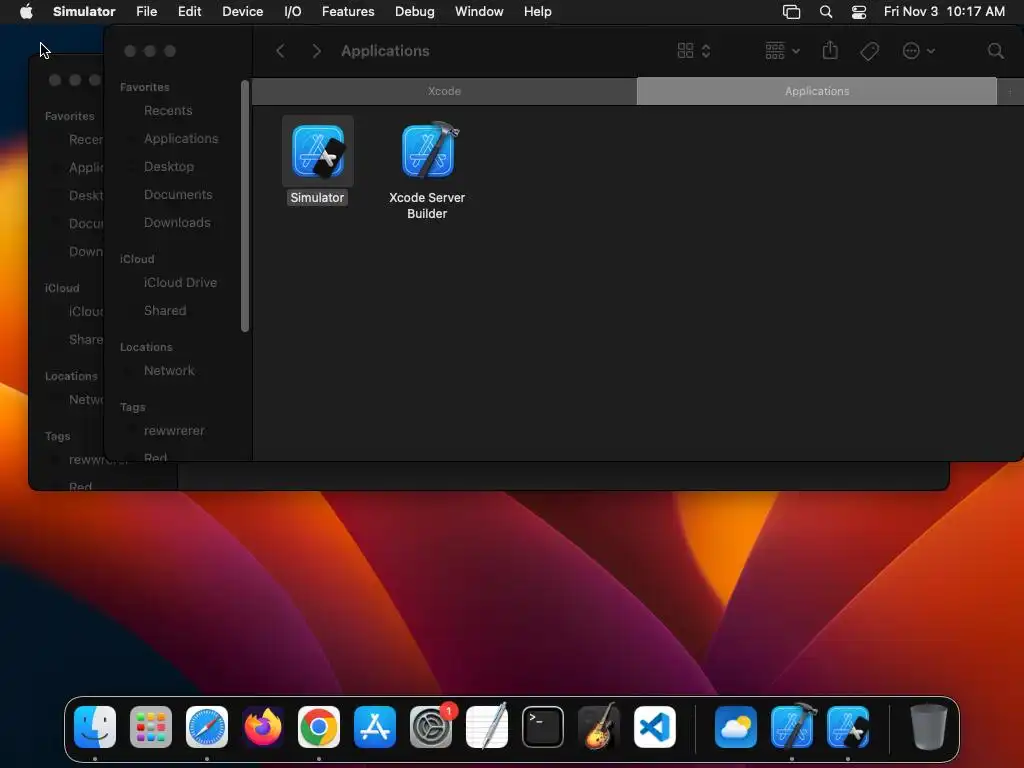Select Recents in back Finder window sidebar
1024x768 pixels.
pos(86,140)
